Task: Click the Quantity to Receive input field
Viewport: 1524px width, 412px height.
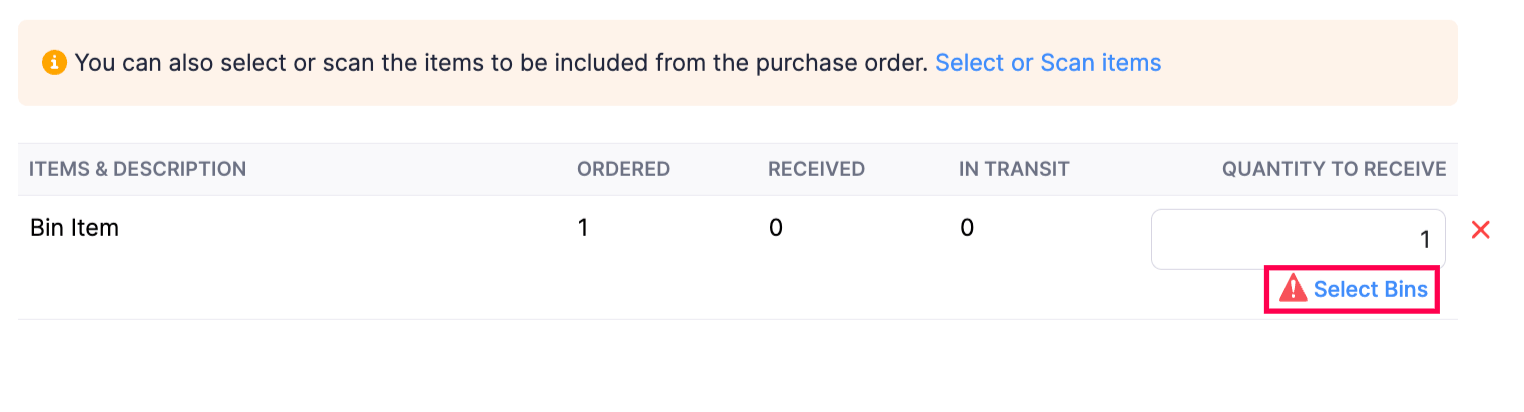Action: (x=1297, y=239)
